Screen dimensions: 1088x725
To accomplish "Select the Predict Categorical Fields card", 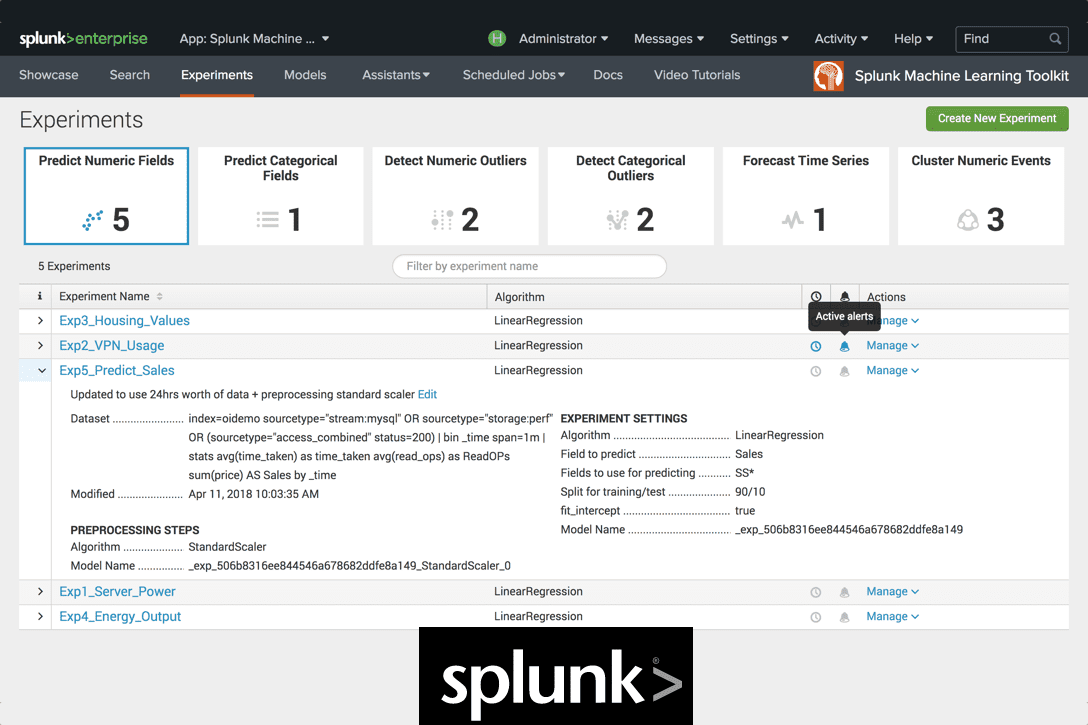I will click(x=280, y=196).
